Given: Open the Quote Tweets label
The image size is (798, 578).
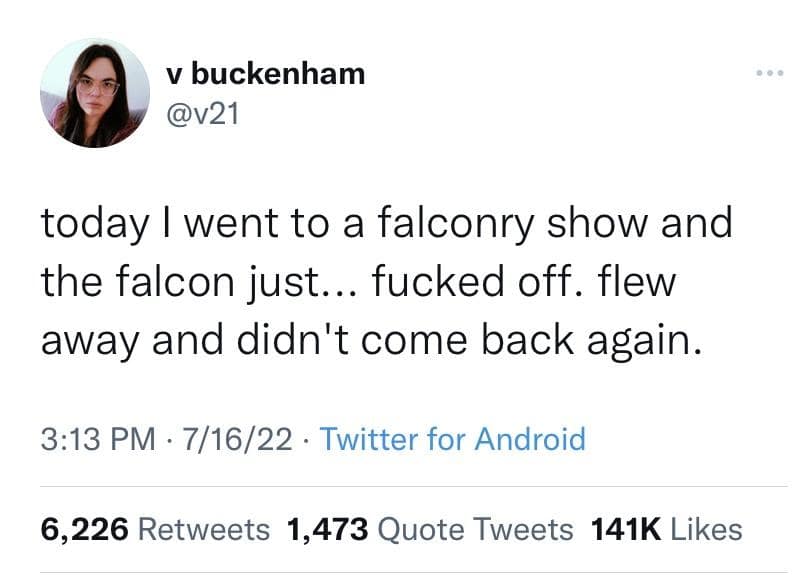Looking at the screenshot, I should pos(475,530).
